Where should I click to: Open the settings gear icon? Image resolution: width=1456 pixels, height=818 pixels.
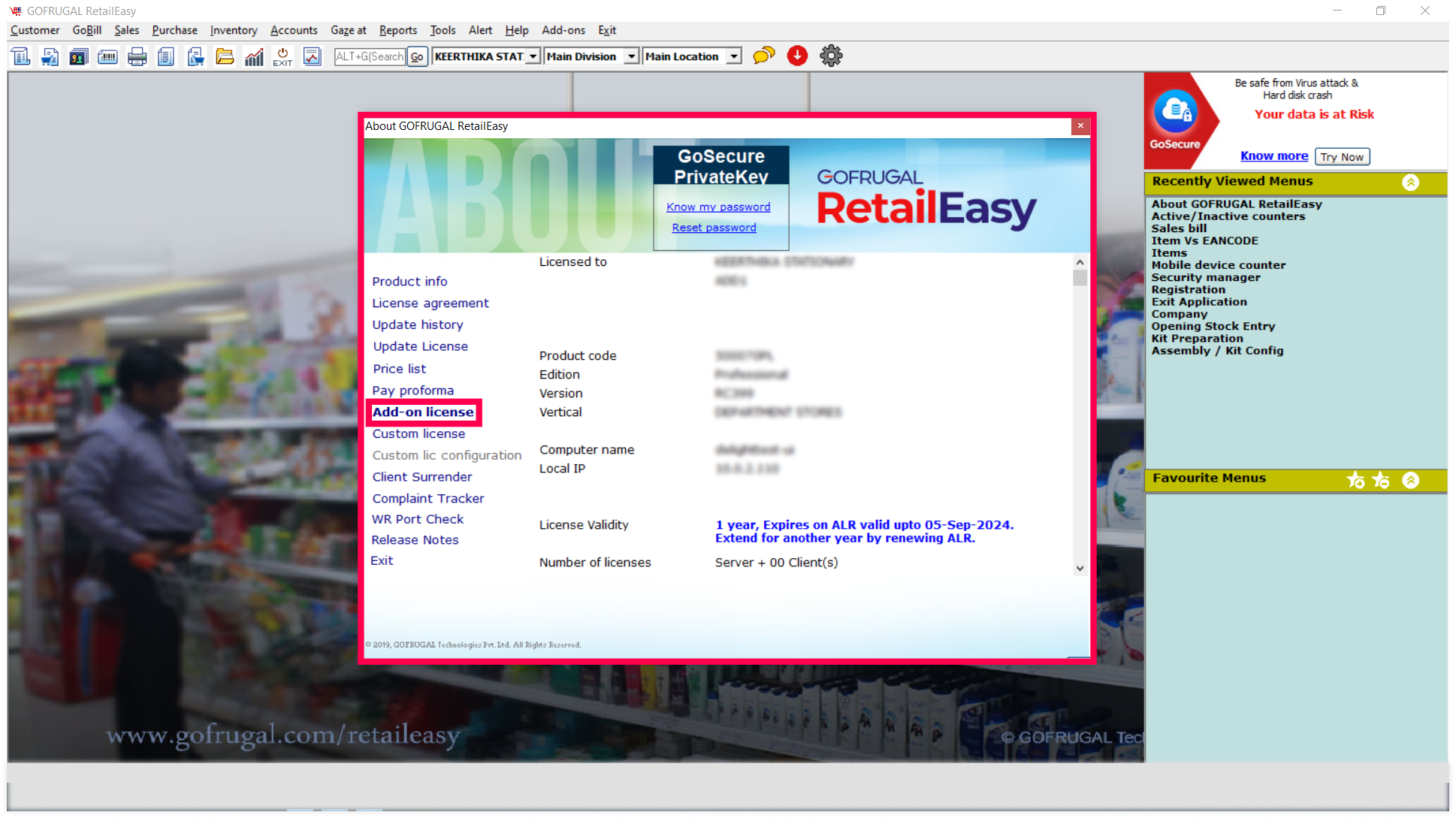pyautogui.click(x=831, y=56)
